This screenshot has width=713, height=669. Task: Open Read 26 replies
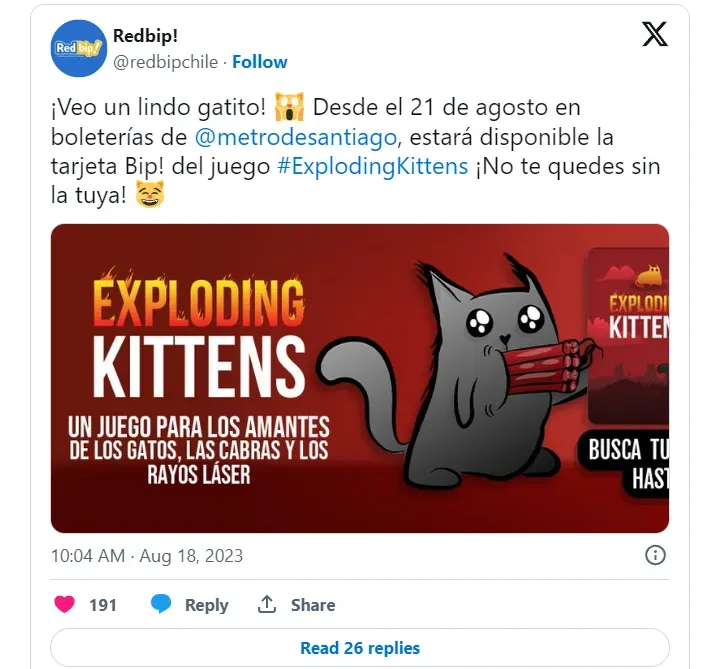click(360, 648)
